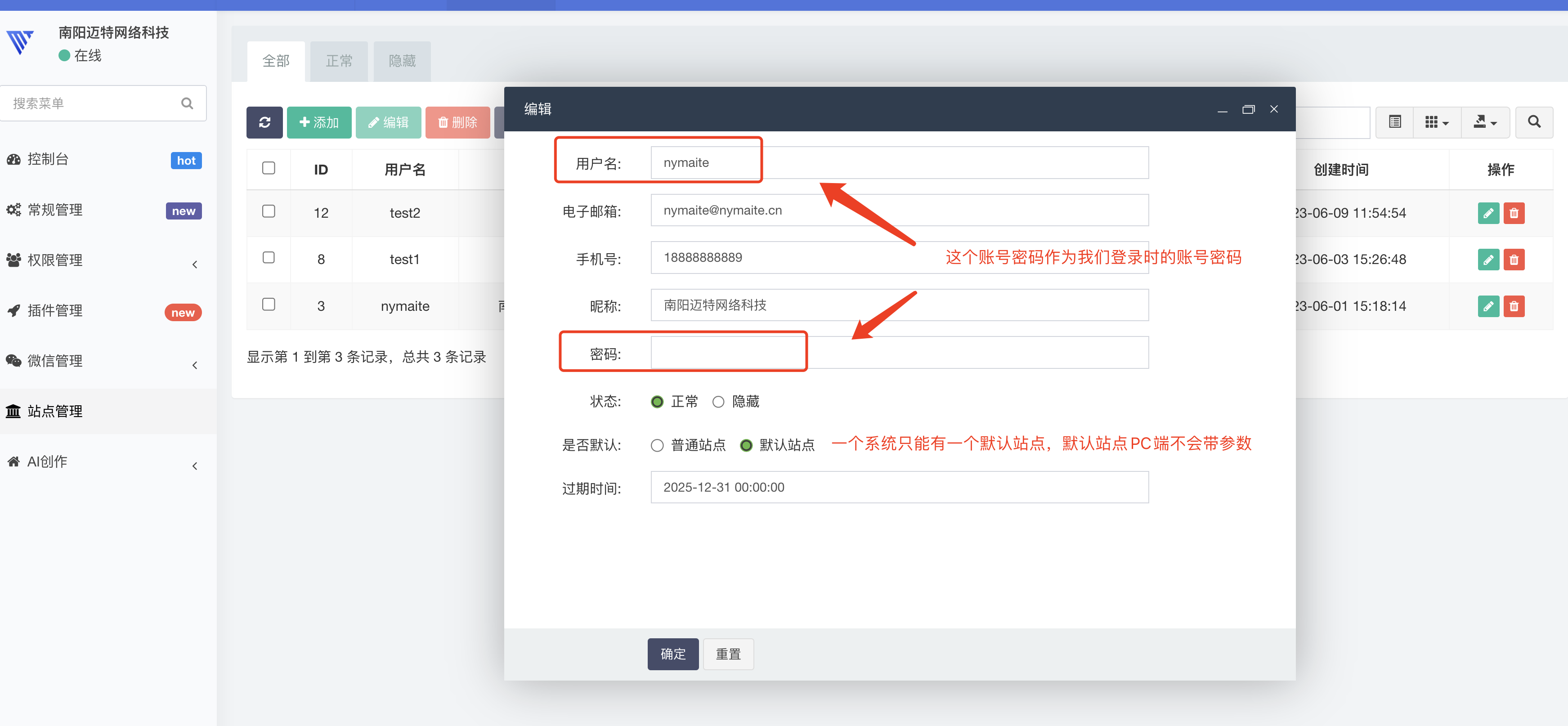The height and width of the screenshot is (726, 1568).
Task: Click the delete trash icon for test2
Action: [x=1515, y=213]
